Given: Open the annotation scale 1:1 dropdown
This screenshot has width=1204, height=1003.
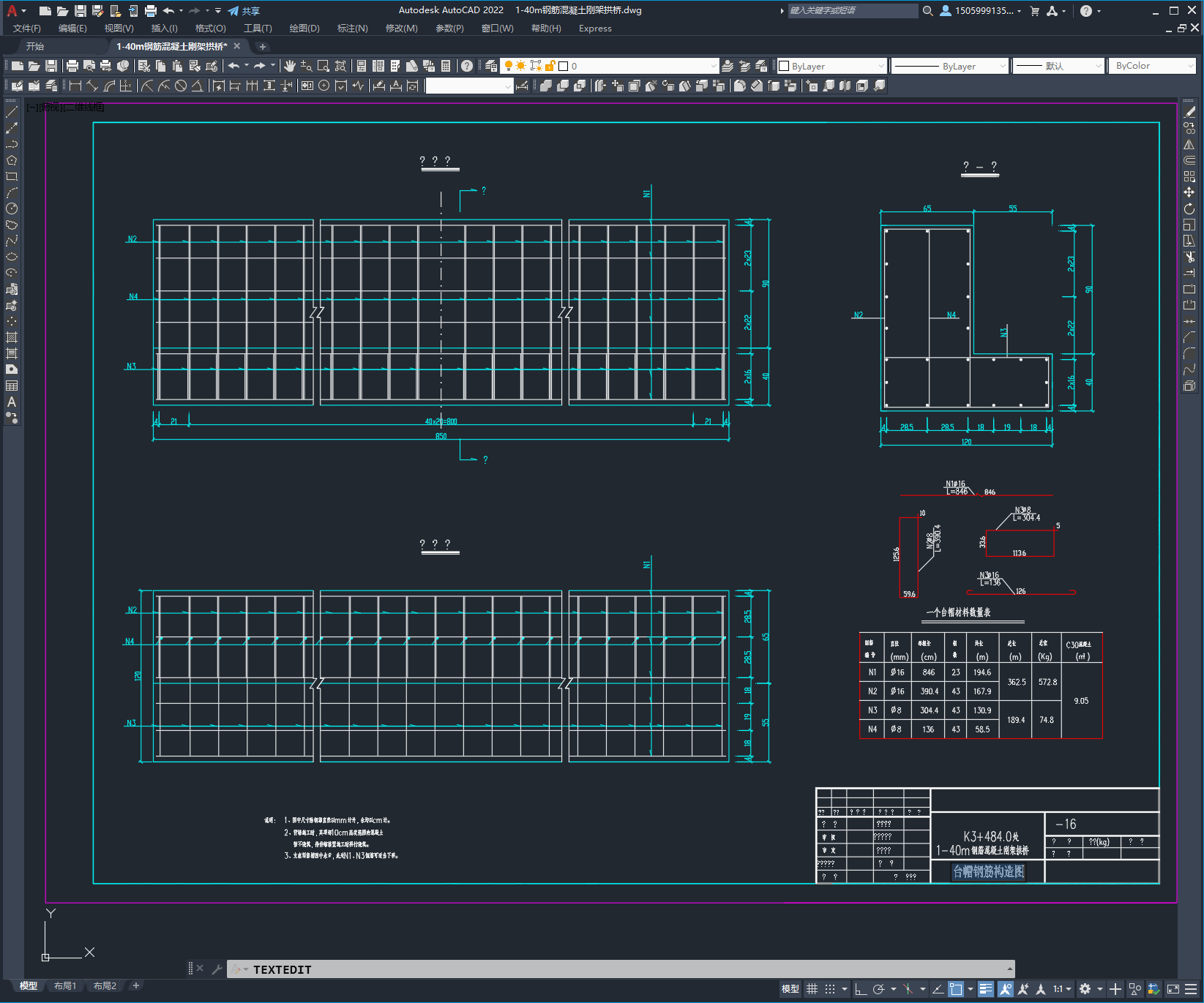Looking at the screenshot, I should point(1062,989).
